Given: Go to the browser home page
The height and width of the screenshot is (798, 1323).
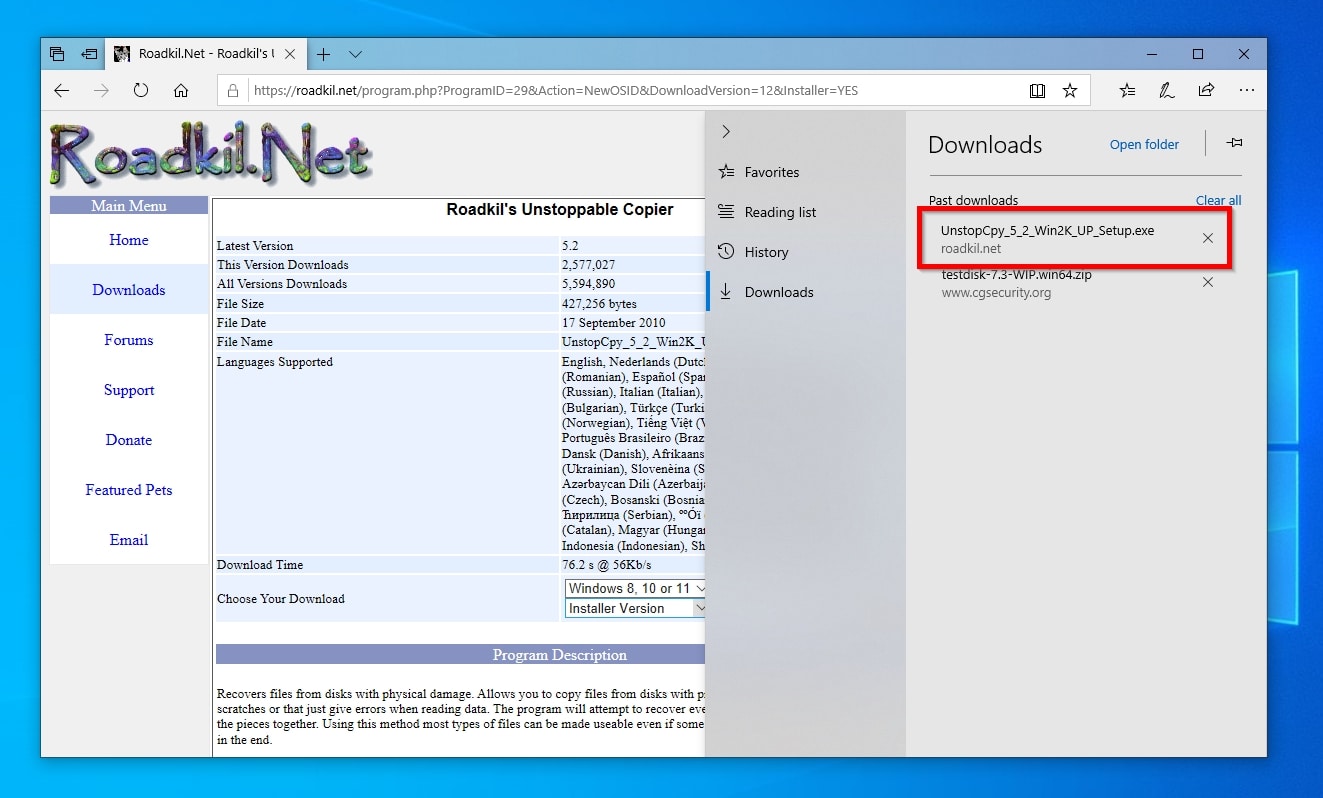Looking at the screenshot, I should pyautogui.click(x=181, y=90).
